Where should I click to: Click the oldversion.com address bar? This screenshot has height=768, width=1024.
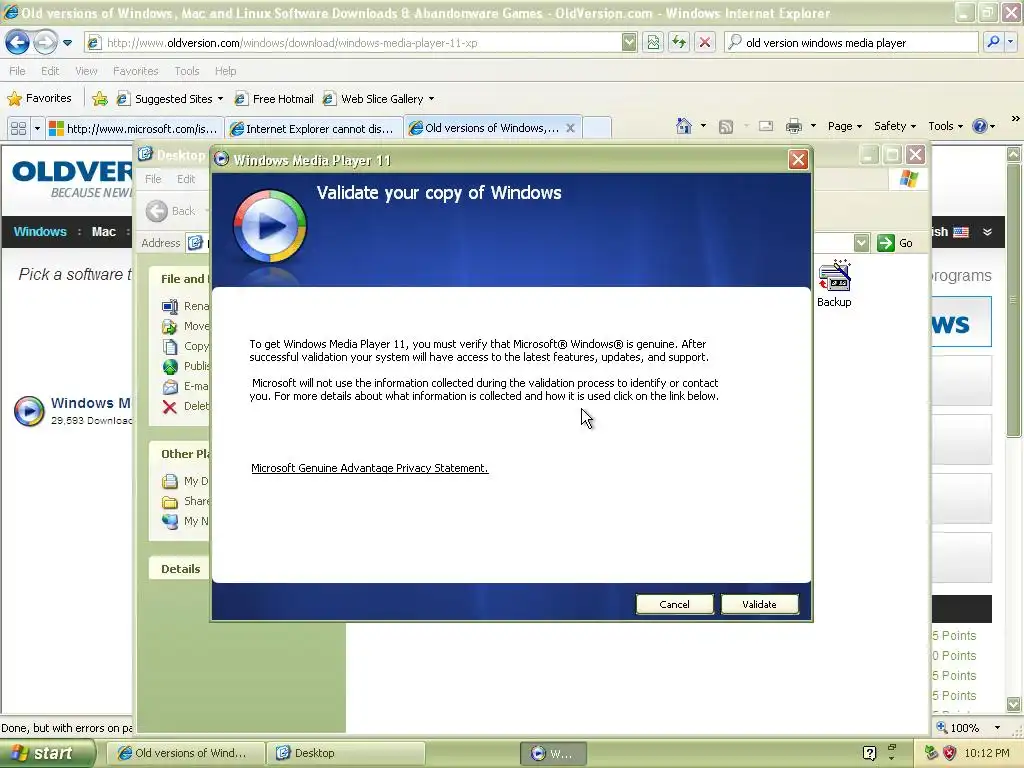click(x=353, y=43)
